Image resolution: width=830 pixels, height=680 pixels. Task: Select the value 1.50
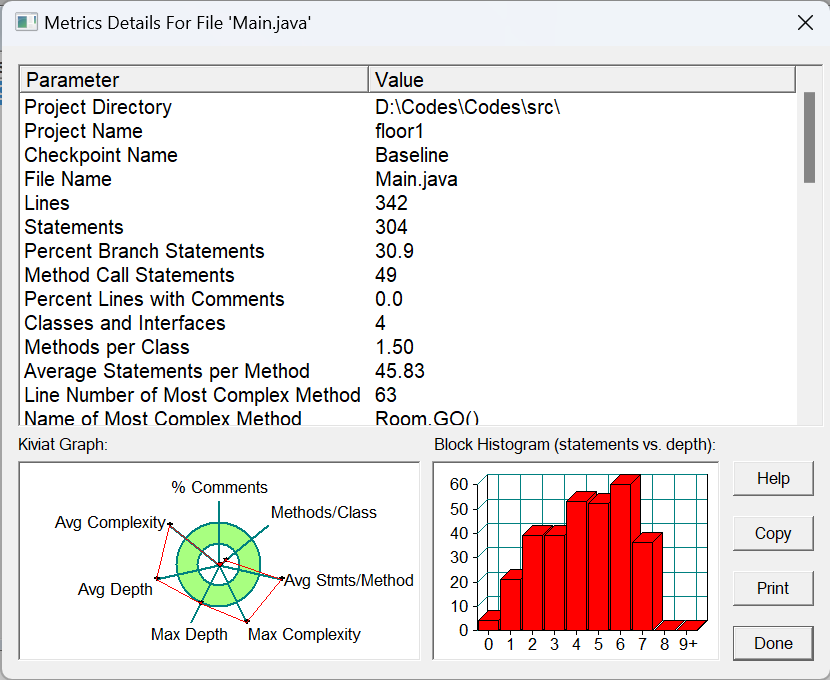[x=394, y=347]
